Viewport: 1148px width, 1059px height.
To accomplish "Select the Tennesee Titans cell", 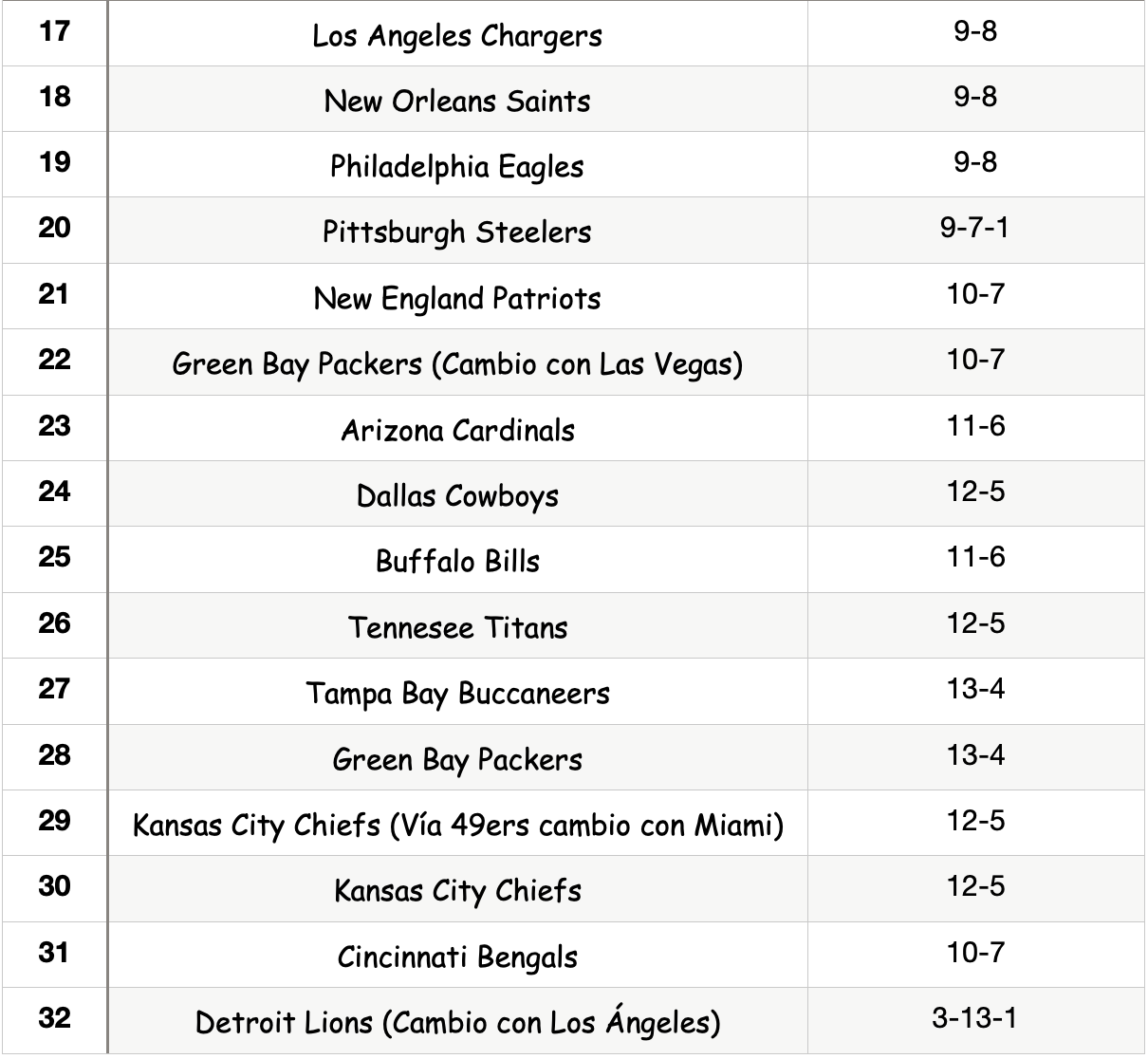I will 457,627.
